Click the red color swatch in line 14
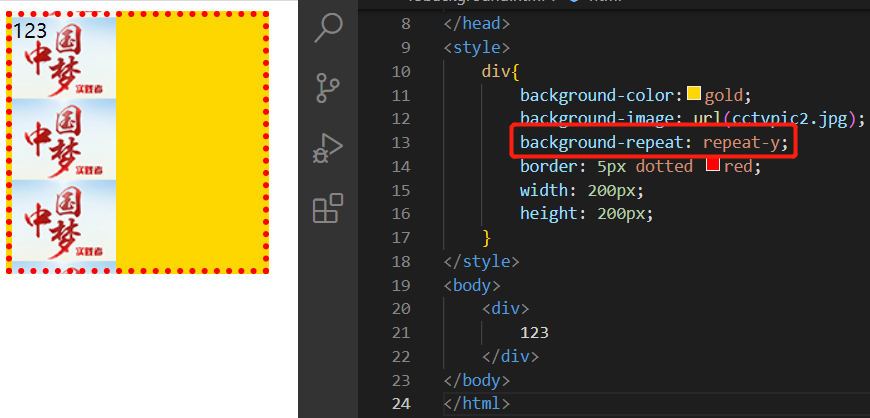The height and width of the screenshot is (418, 870). click(712, 164)
